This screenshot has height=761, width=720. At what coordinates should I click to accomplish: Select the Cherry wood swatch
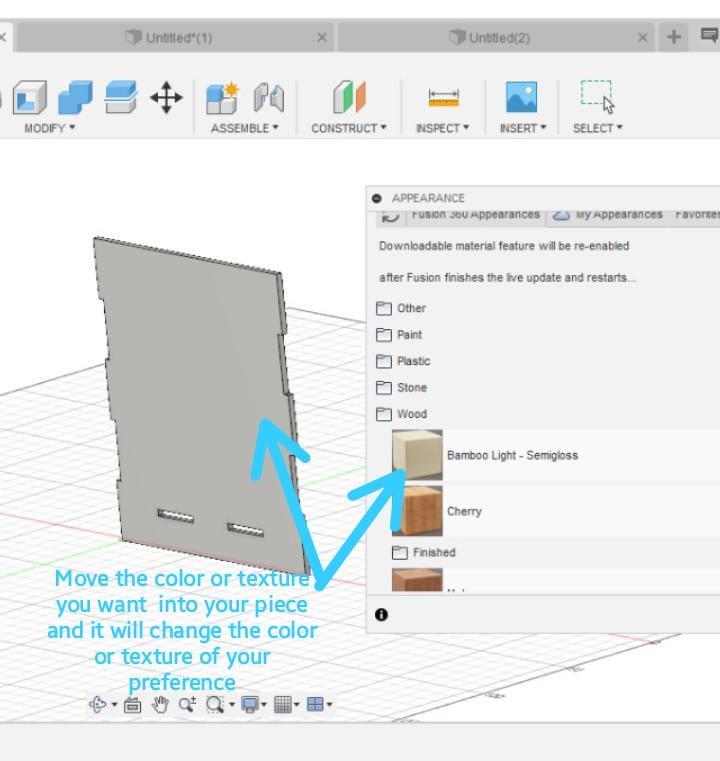(417, 511)
